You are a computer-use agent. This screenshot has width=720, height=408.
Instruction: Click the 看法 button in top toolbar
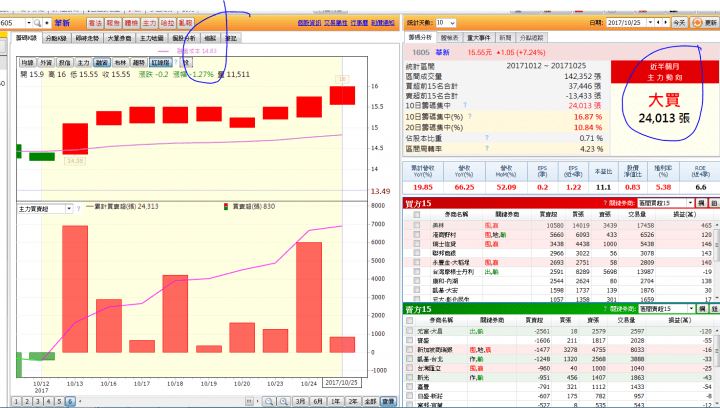[95, 23]
